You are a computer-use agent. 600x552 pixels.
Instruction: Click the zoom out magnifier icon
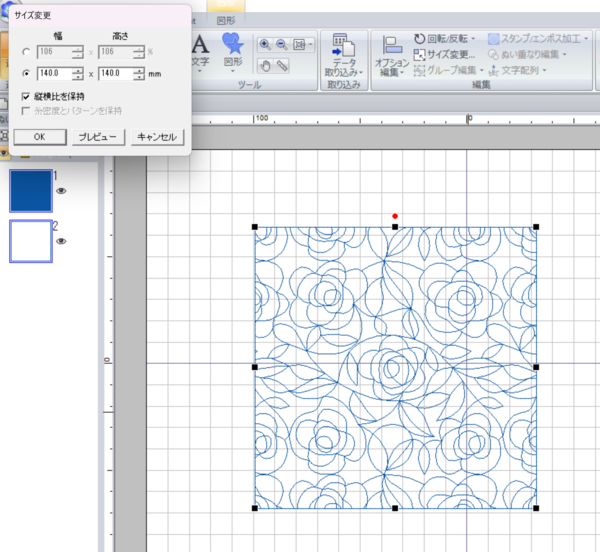(x=282, y=44)
